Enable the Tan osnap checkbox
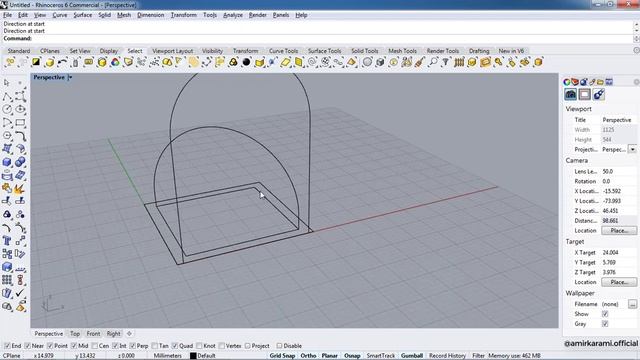640x360 pixels. [155, 346]
